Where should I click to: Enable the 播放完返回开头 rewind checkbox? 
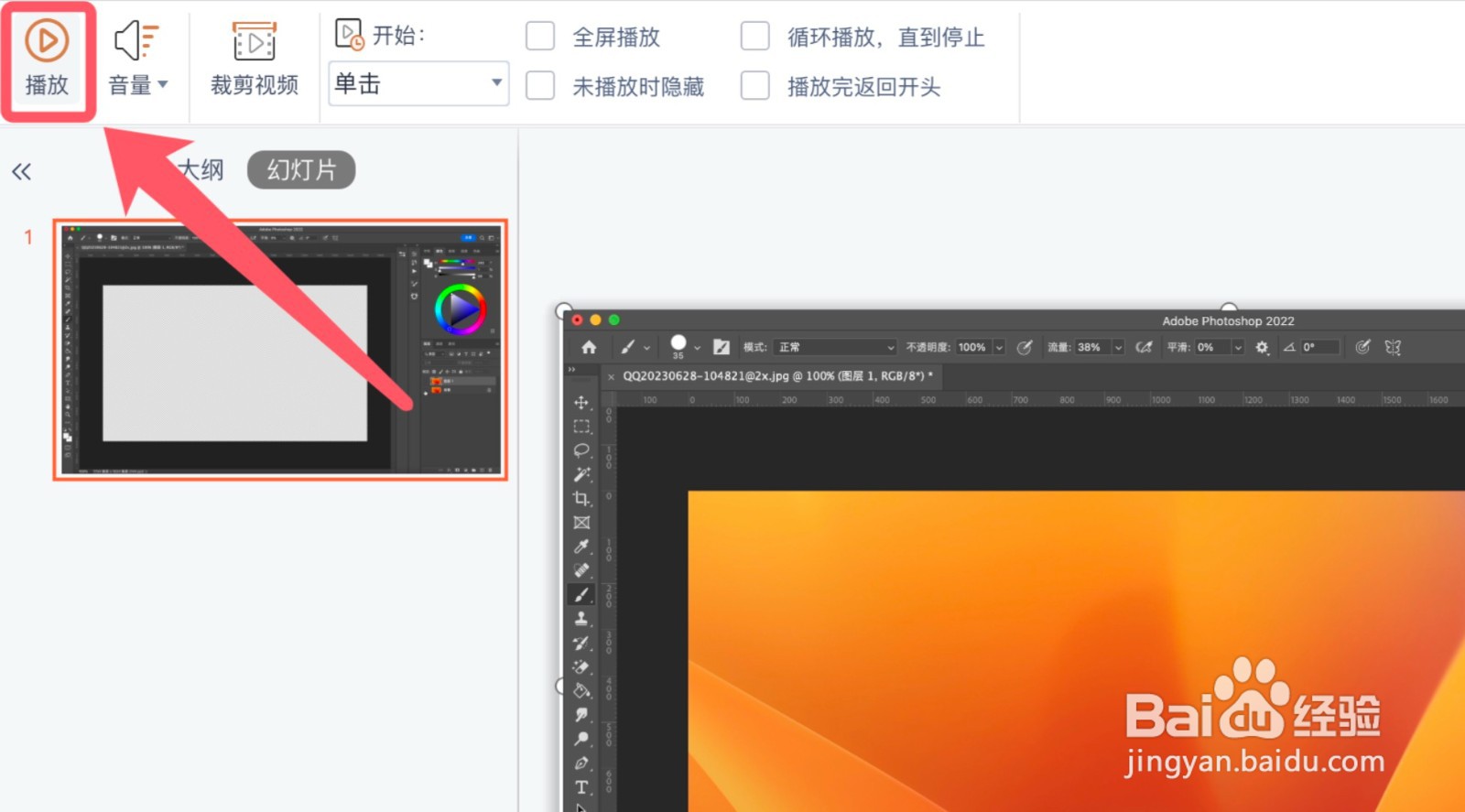754,86
